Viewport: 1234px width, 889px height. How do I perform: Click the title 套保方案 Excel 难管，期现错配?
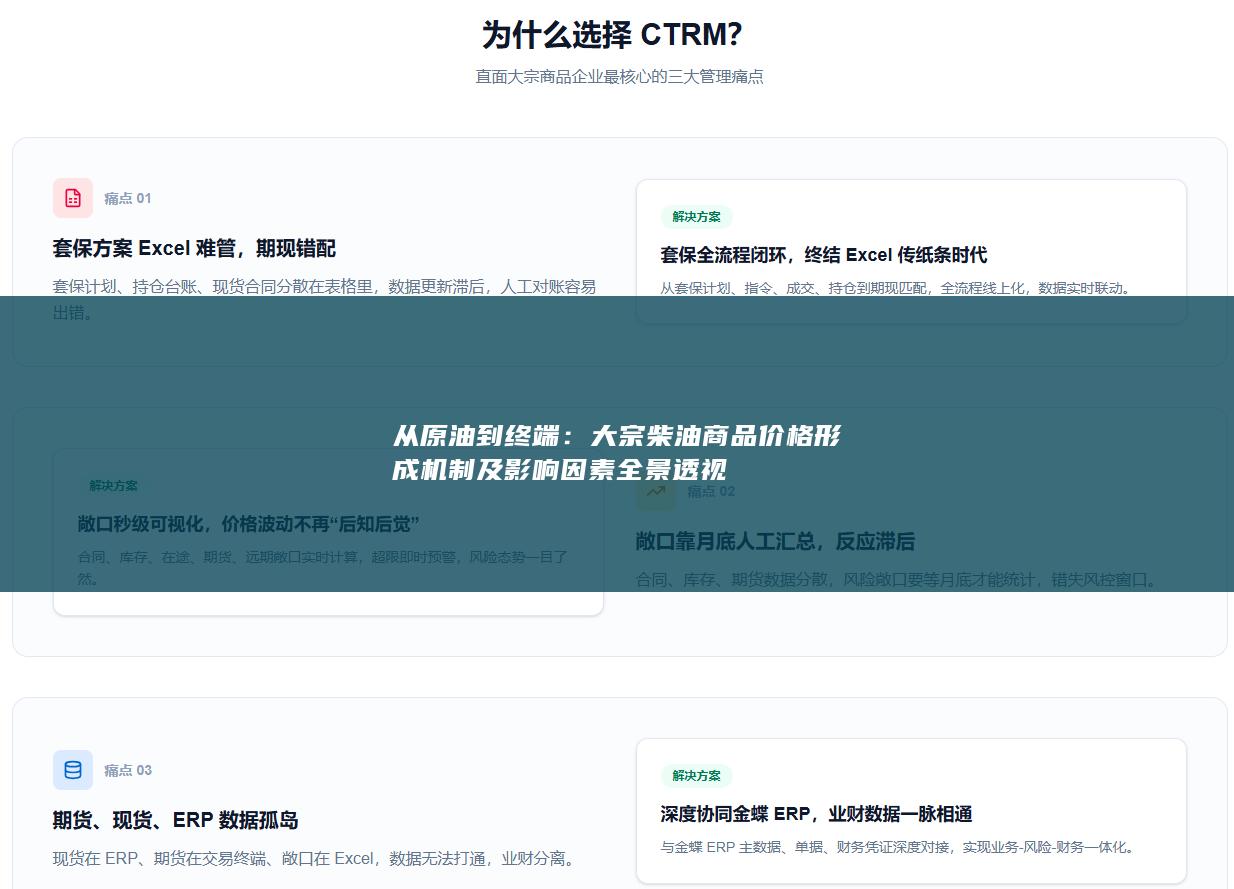pos(194,248)
